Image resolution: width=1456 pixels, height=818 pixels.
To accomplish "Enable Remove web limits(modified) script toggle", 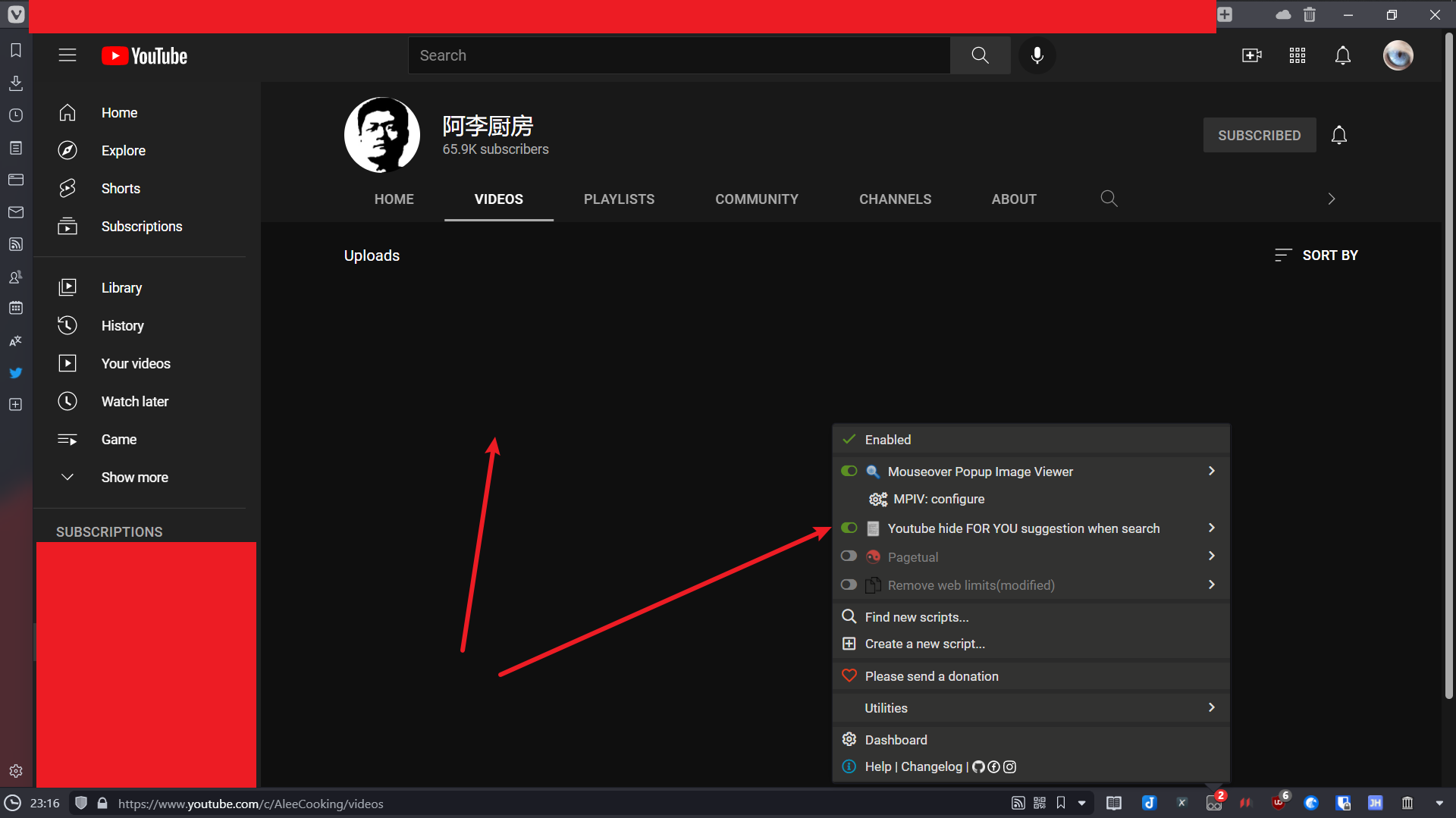I will pos(849,585).
